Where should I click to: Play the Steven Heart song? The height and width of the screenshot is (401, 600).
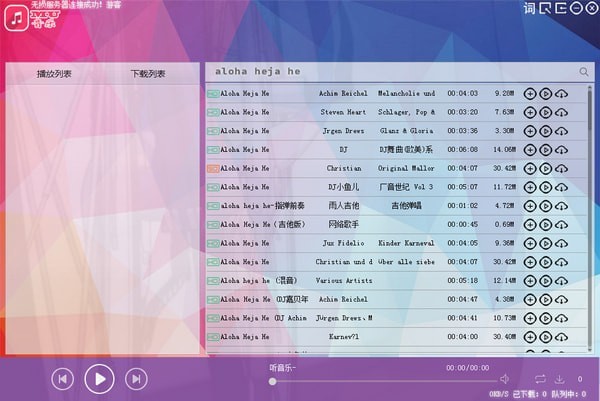click(545, 112)
